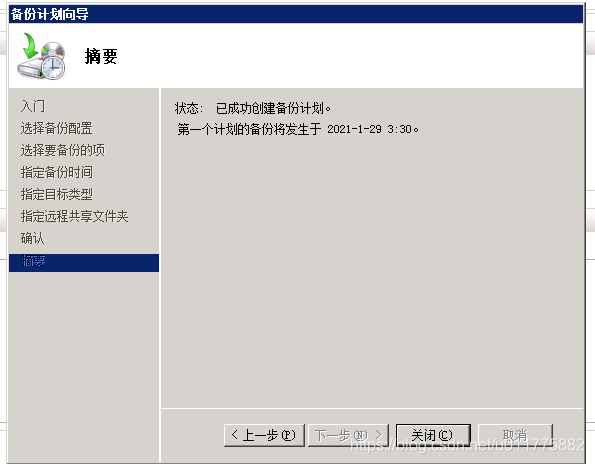Go back with 上一步(P) button
595x464 pixels.
(x=264, y=435)
